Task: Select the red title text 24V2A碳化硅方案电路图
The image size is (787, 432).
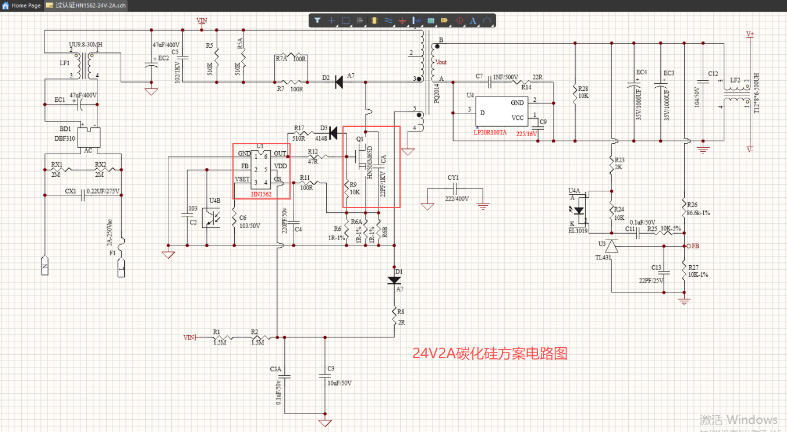Action: (x=490, y=353)
